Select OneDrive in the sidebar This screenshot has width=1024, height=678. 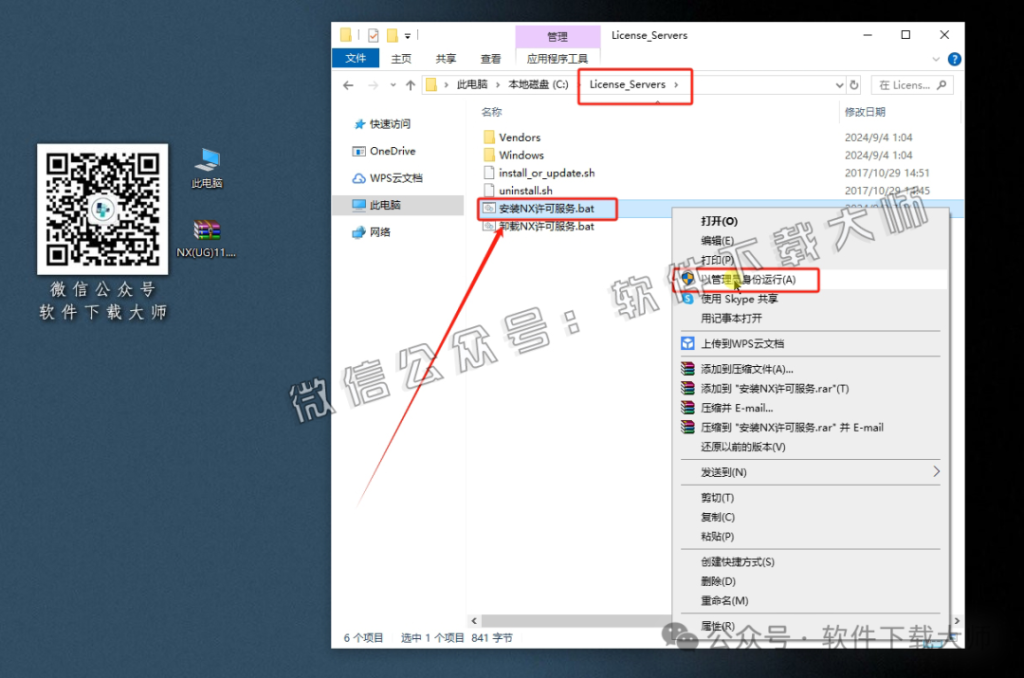click(392, 151)
